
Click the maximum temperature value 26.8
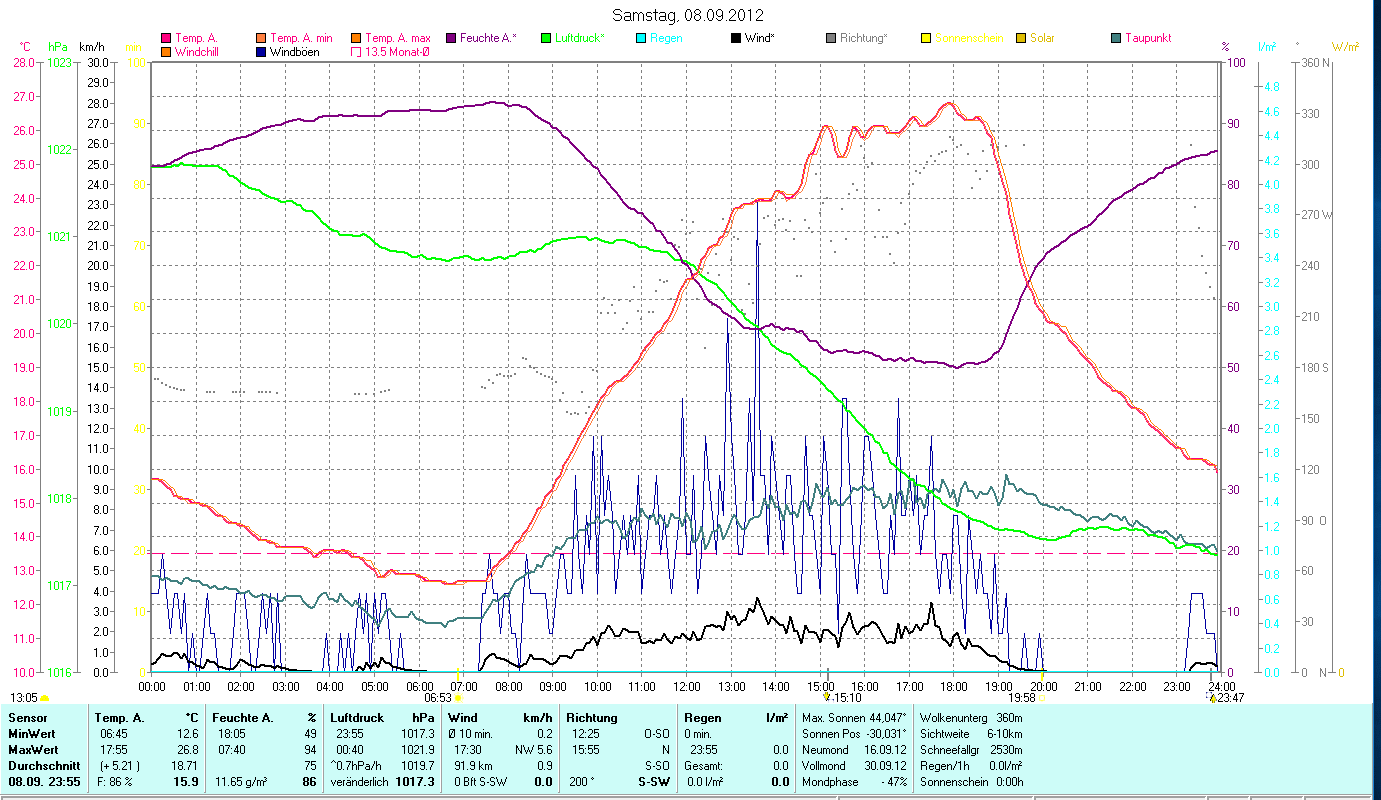(189, 749)
